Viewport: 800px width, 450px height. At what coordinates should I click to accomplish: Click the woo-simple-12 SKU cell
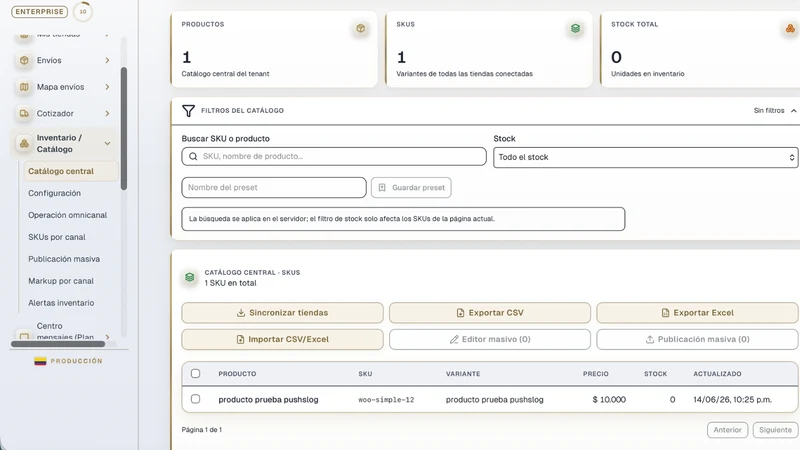click(x=386, y=400)
